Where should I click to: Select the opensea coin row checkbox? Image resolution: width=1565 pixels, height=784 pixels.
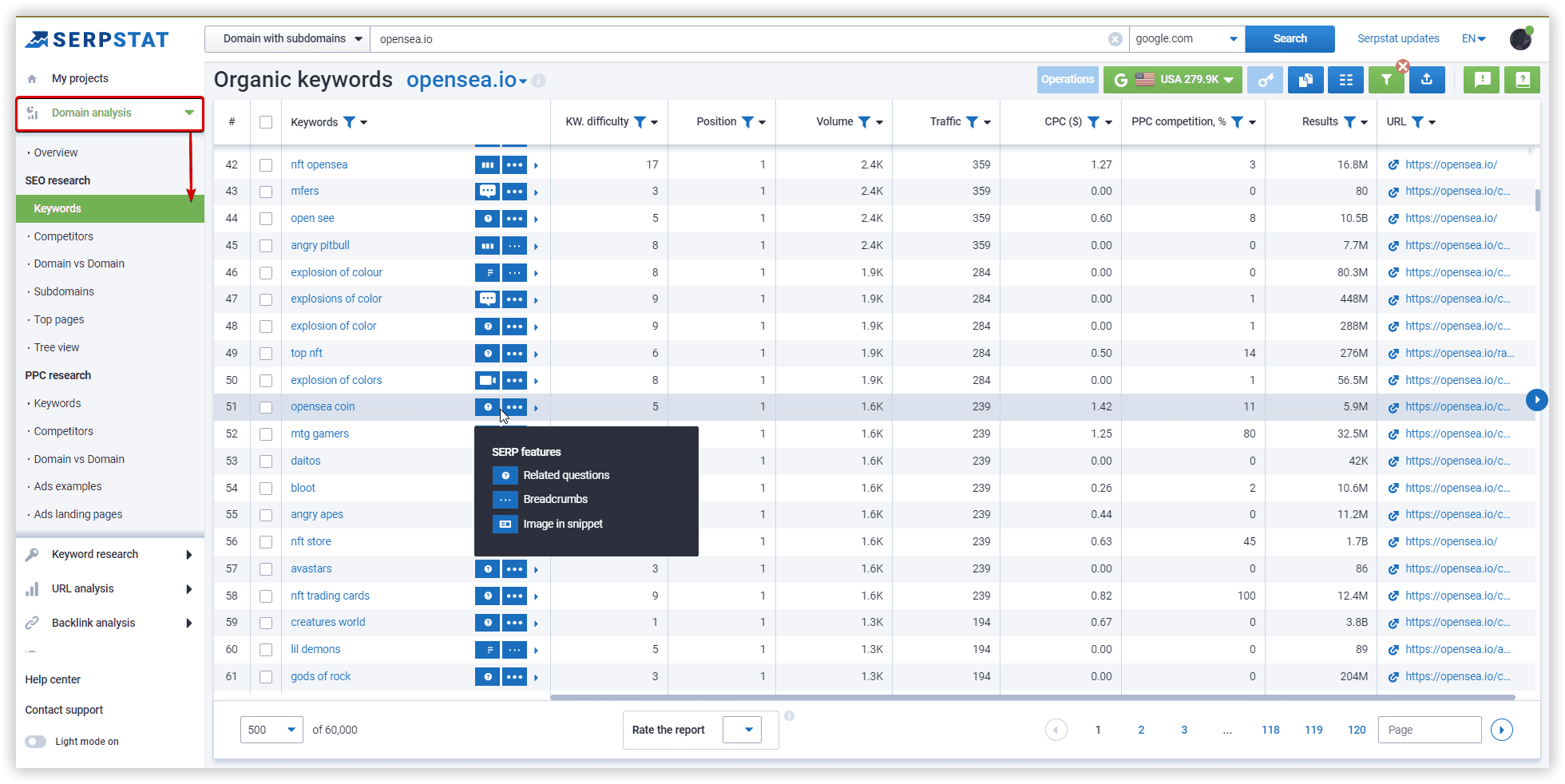[x=266, y=407]
